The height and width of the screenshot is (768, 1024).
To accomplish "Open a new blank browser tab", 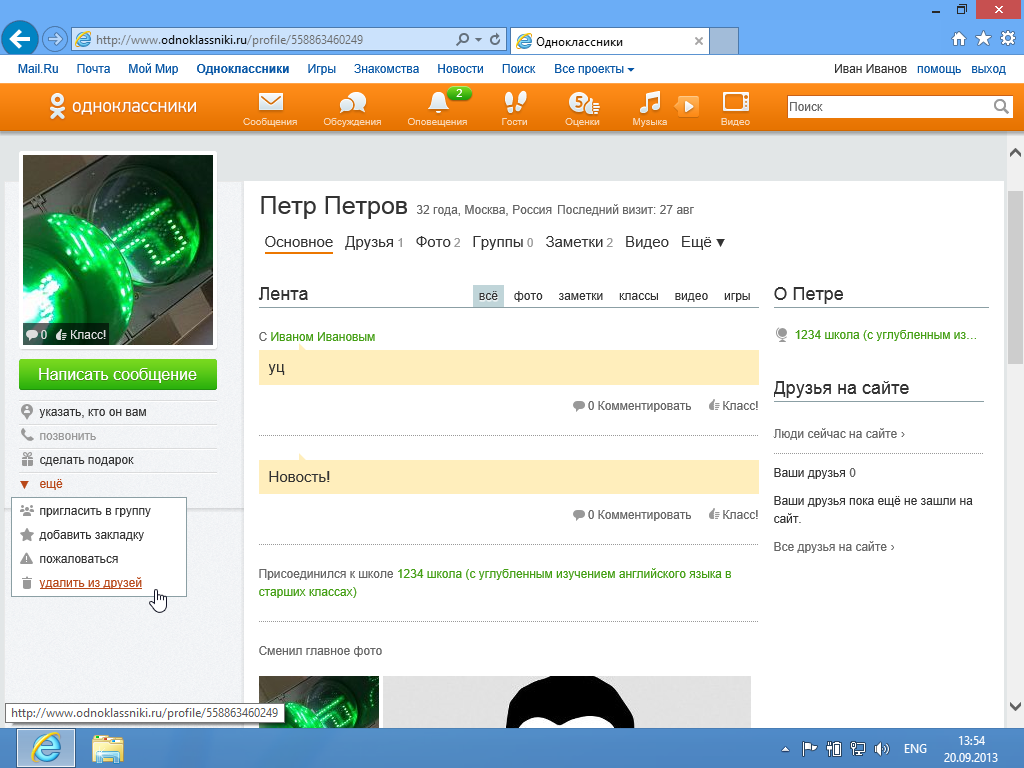I will pos(724,41).
